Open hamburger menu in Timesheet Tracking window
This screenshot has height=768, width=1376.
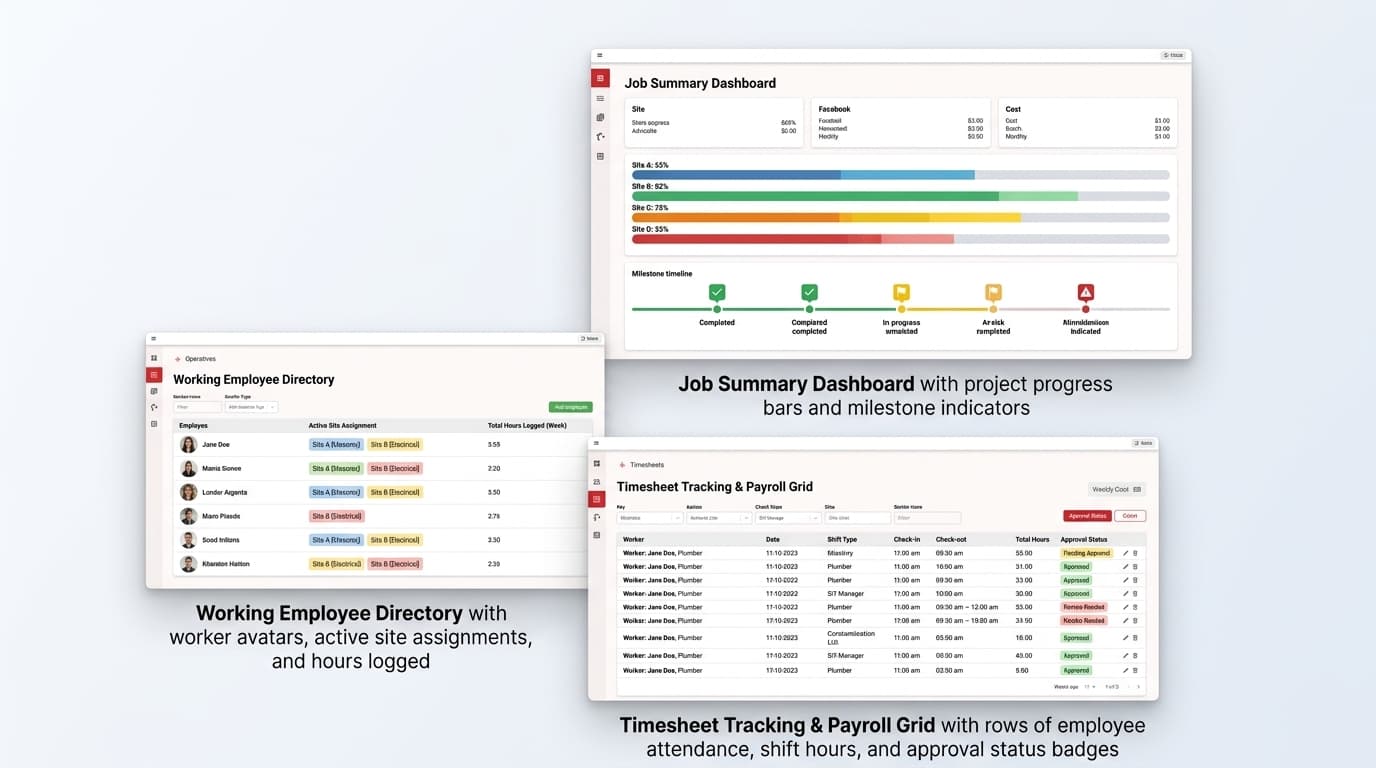tap(597, 443)
